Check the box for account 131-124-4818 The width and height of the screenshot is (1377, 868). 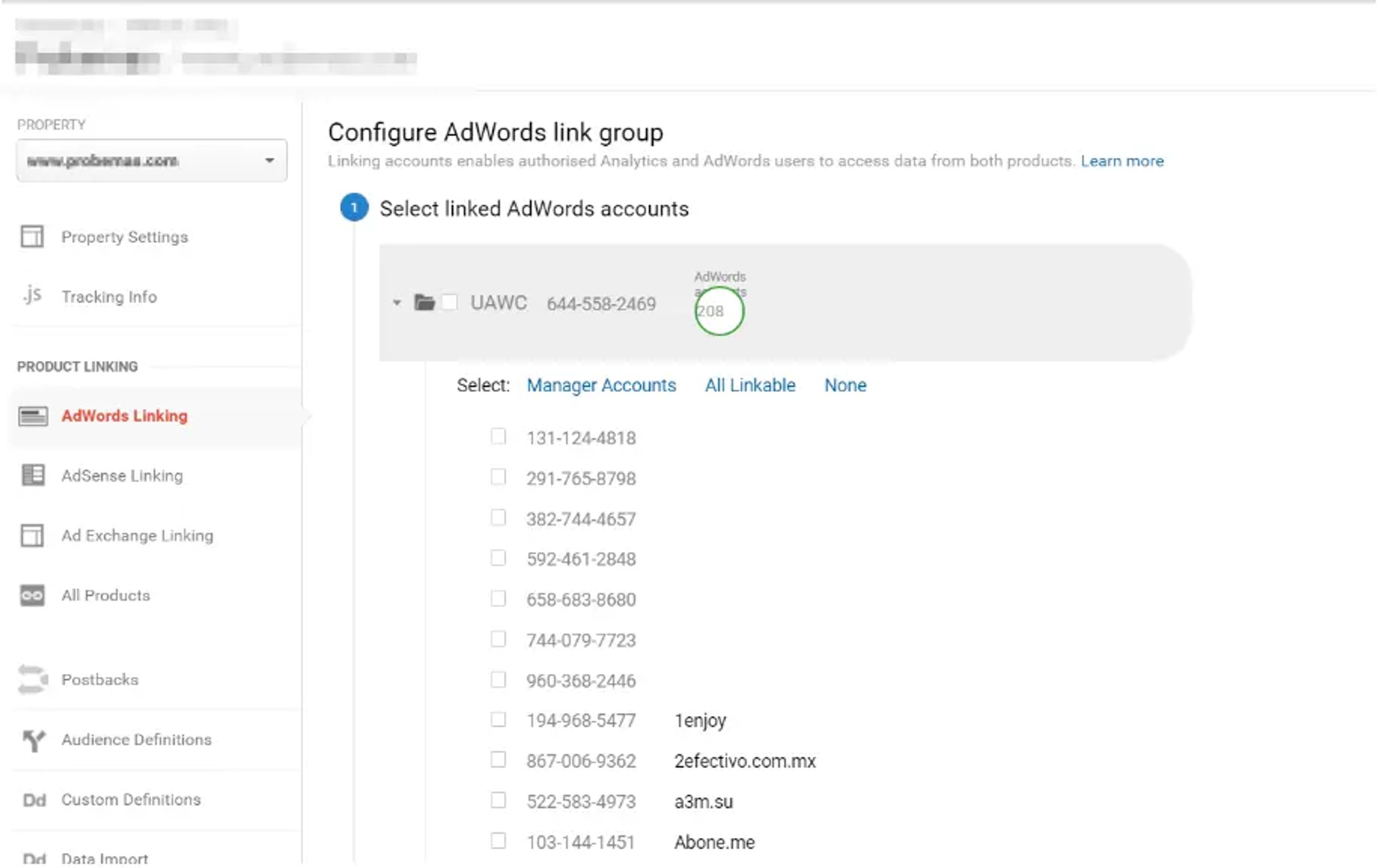pyautogui.click(x=498, y=437)
